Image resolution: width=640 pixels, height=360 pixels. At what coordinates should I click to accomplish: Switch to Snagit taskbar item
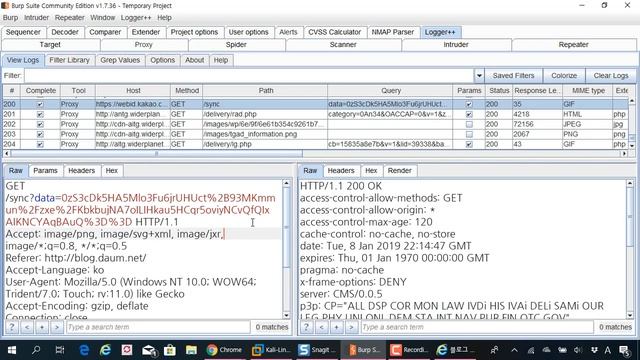tap(316, 350)
